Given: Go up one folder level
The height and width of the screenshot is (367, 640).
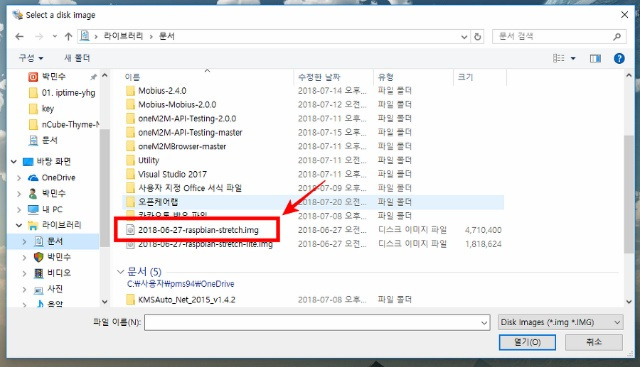Looking at the screenshot, I should coord(68,37).
